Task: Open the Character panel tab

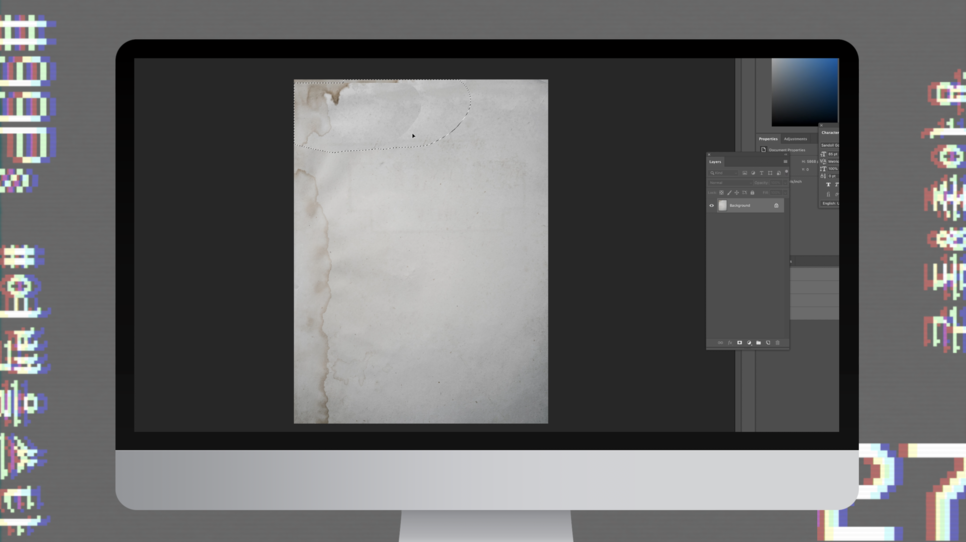Action: pyautogui.click(x=830, y=132)
